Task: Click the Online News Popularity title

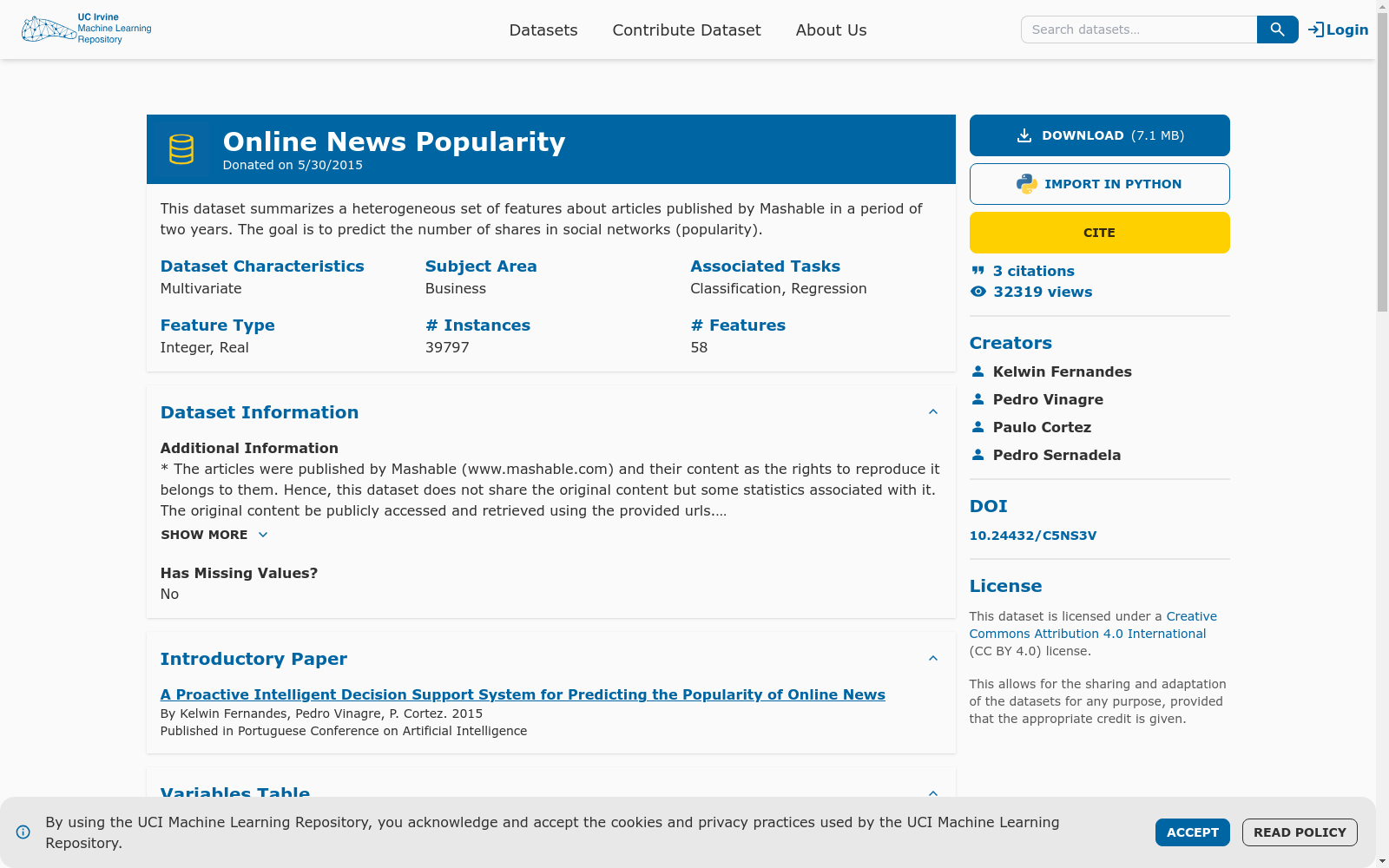Action: coord(394,141)
